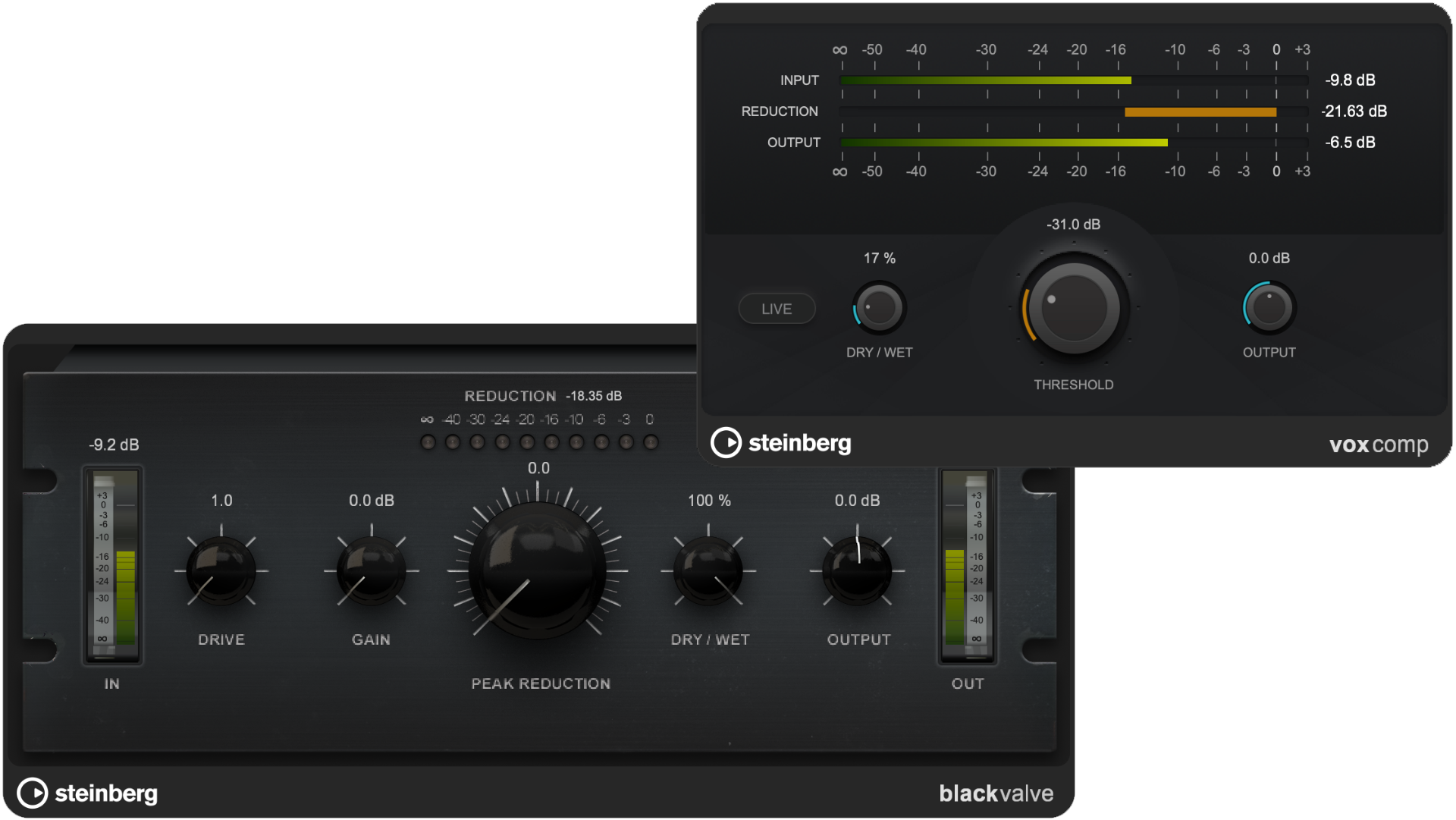The width and height of the screenshot is (1456, 820).
Task: Click the Black Valve DRY / WET knob
Action: pos(708,570)
